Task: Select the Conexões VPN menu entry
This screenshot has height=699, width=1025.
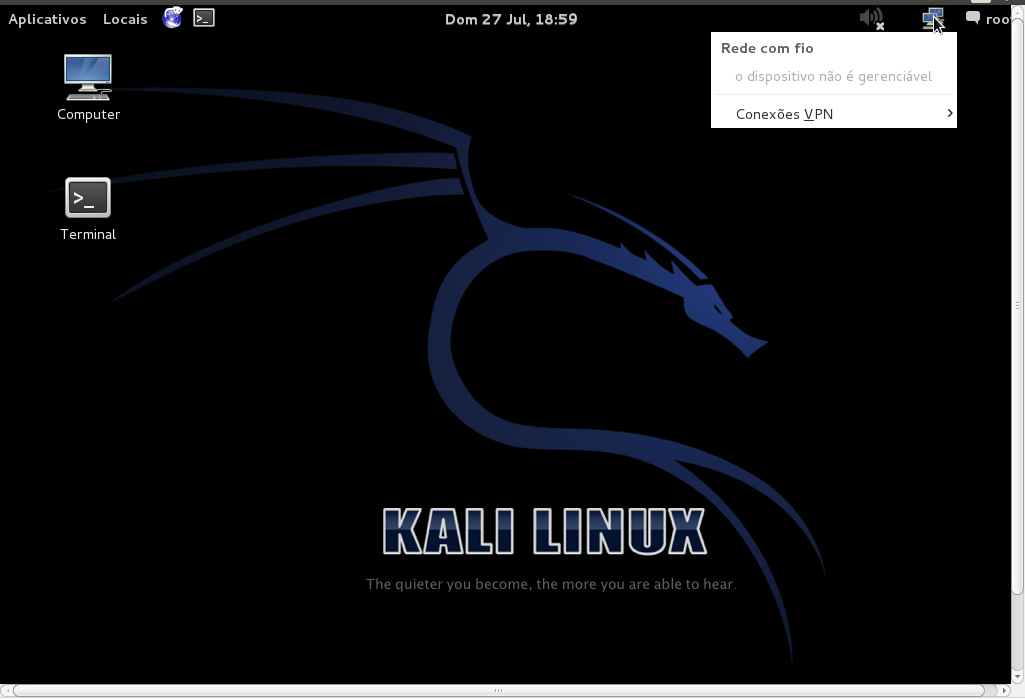Action: coord(784,114)
